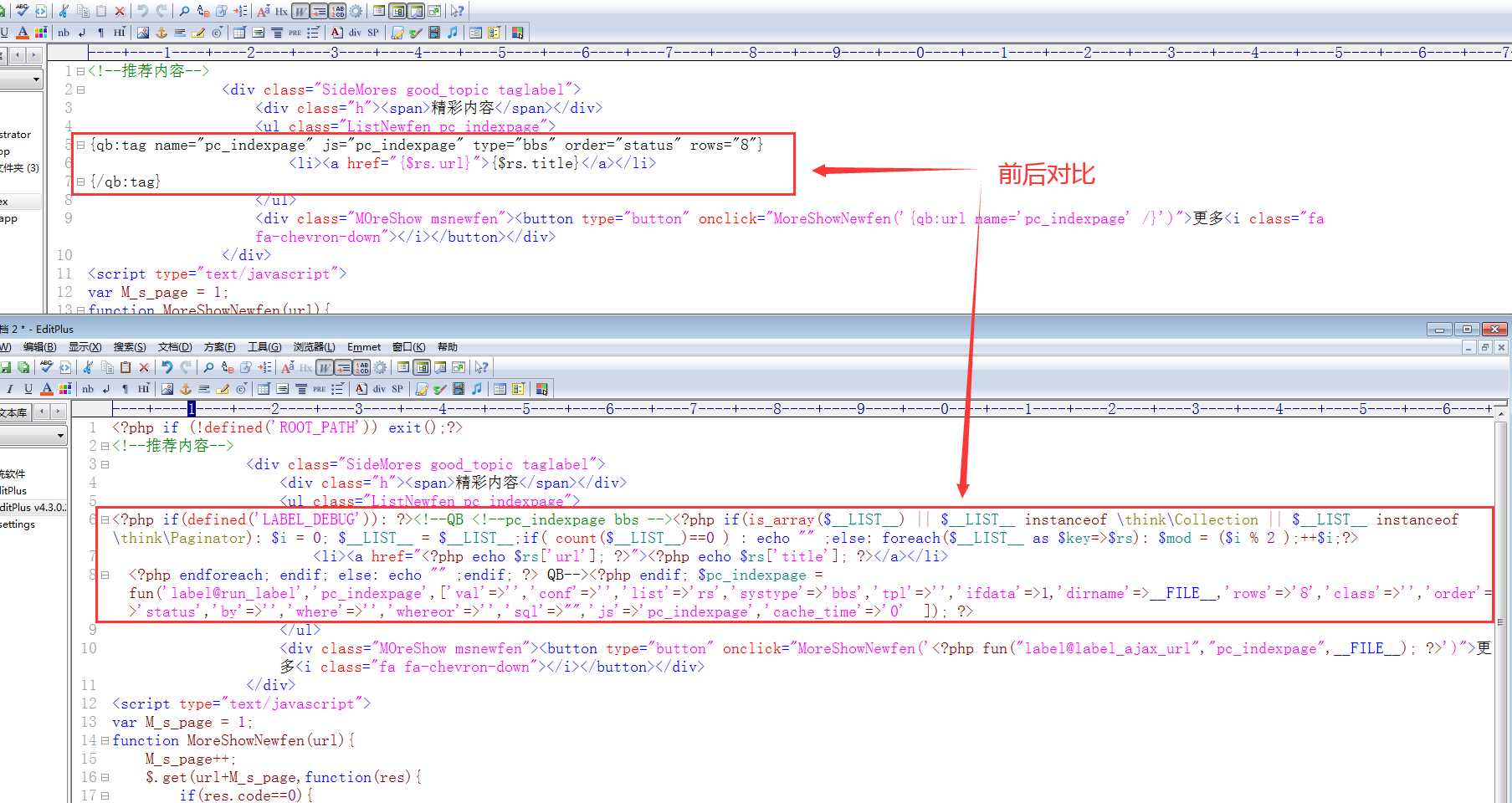Click the scissors cut icon in lower window
Image resolution: width=1512 pixels, height=803 pixels.
88,367
